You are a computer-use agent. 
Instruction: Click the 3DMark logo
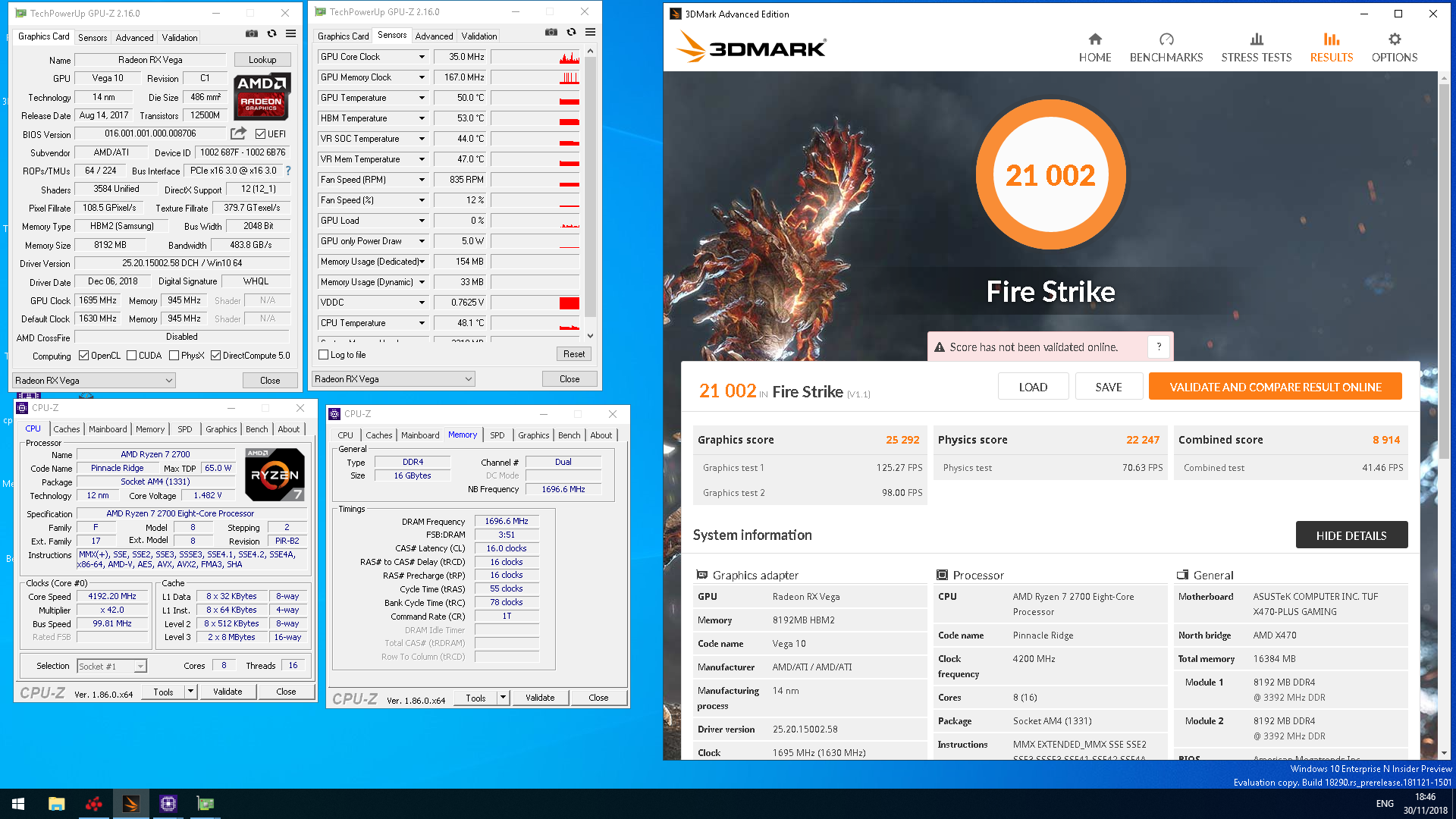tap(751, 47)
